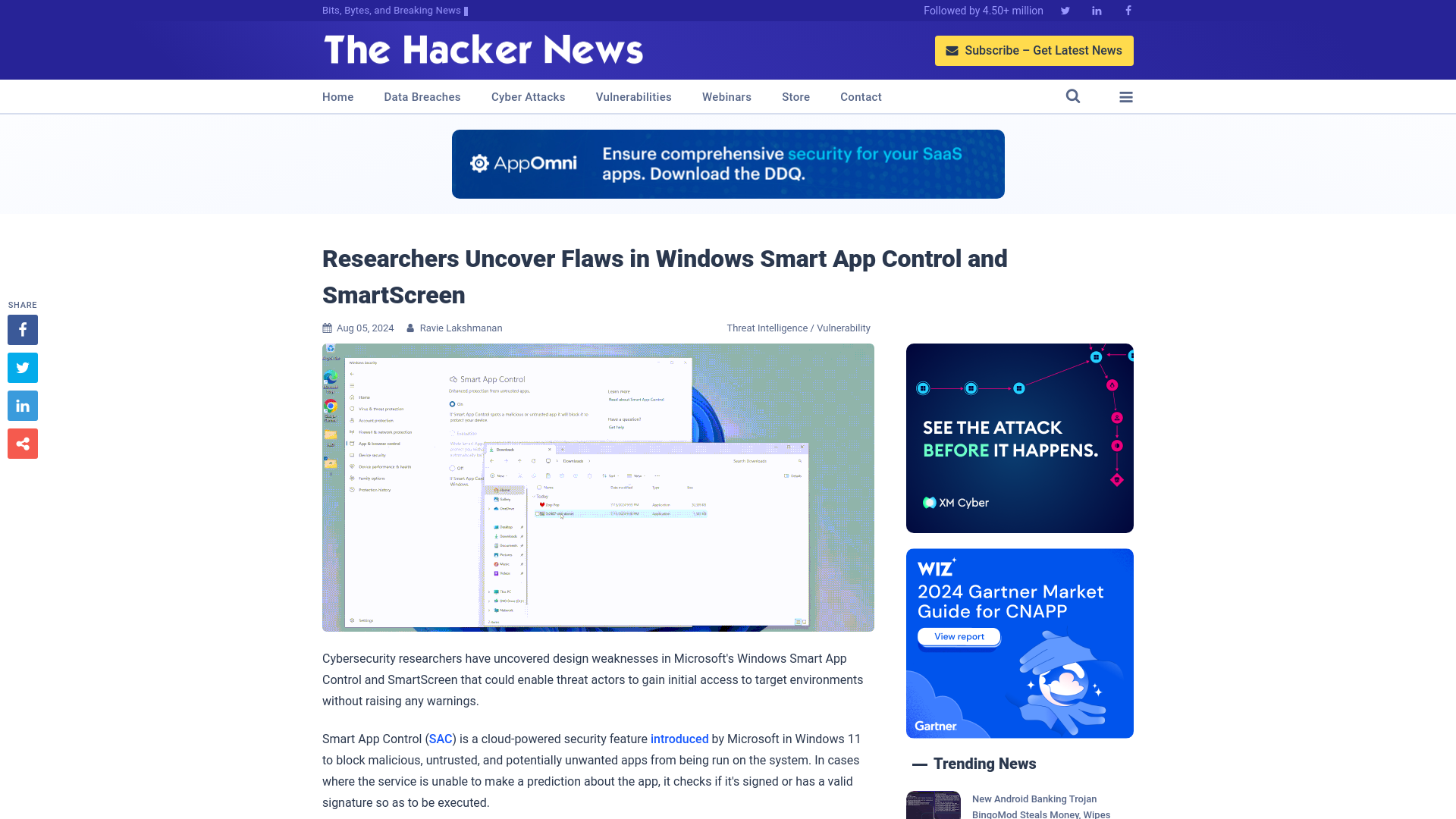Click the XM Cyber advertisement
Screen dimensions: 1456x819
click(1019, 438)
